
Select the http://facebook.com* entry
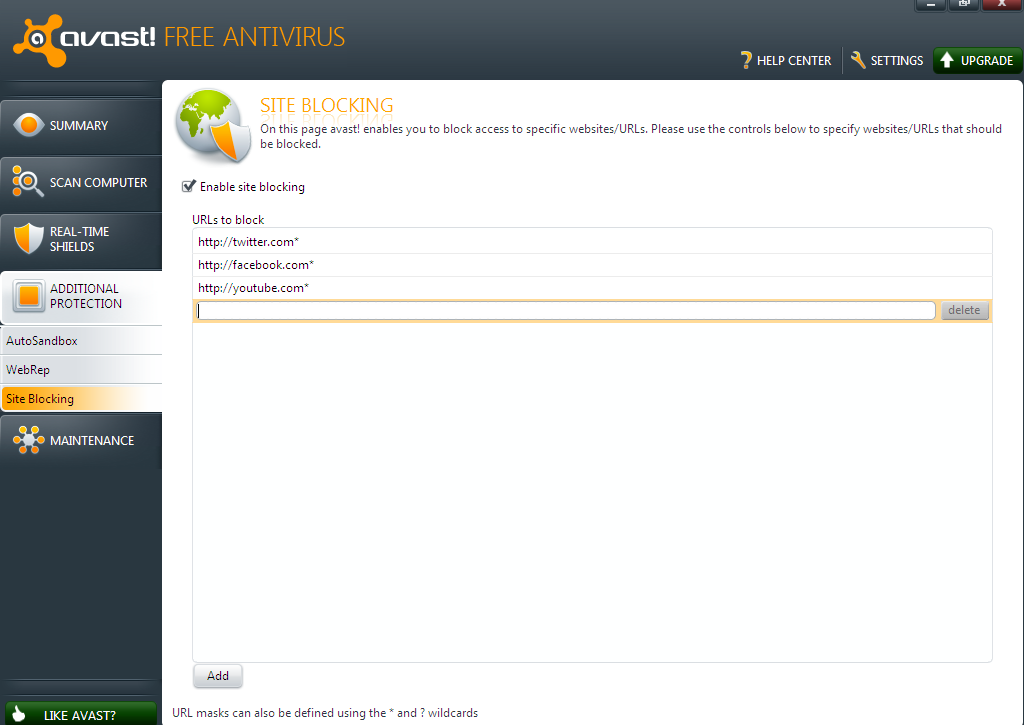(x=592, y=265)
